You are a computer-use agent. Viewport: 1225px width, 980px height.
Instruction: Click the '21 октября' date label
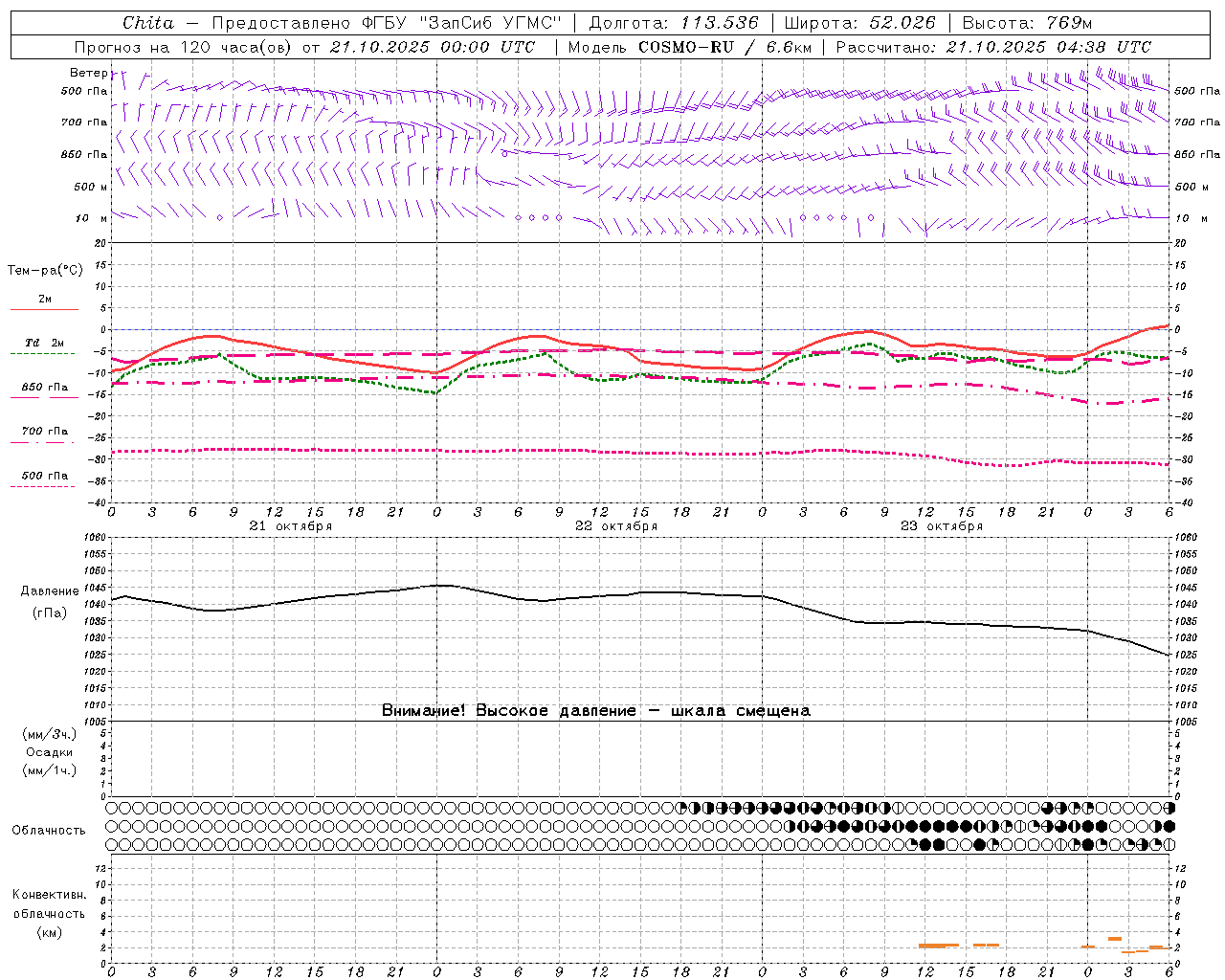pyautogui.click(x=291, y=526)
